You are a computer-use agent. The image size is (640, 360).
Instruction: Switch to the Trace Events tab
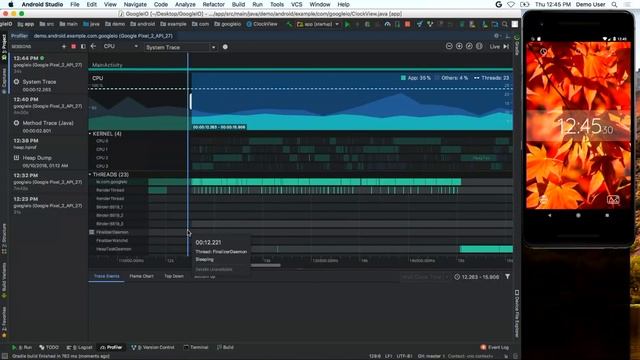(107, 276)
